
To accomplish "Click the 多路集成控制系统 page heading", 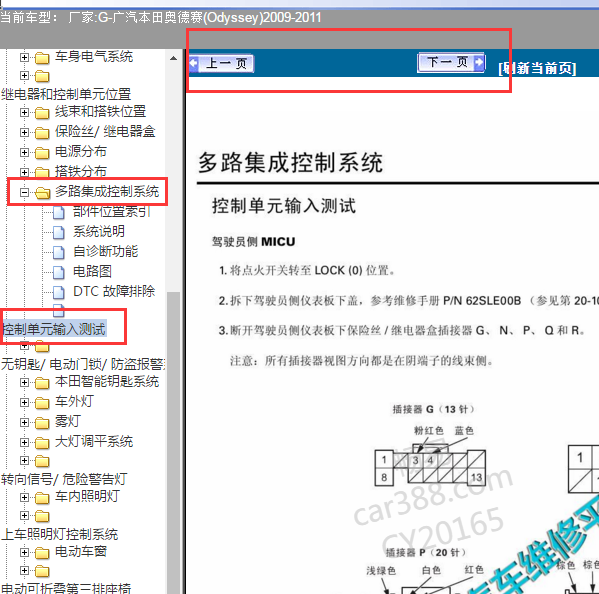I will click(291, 163).
